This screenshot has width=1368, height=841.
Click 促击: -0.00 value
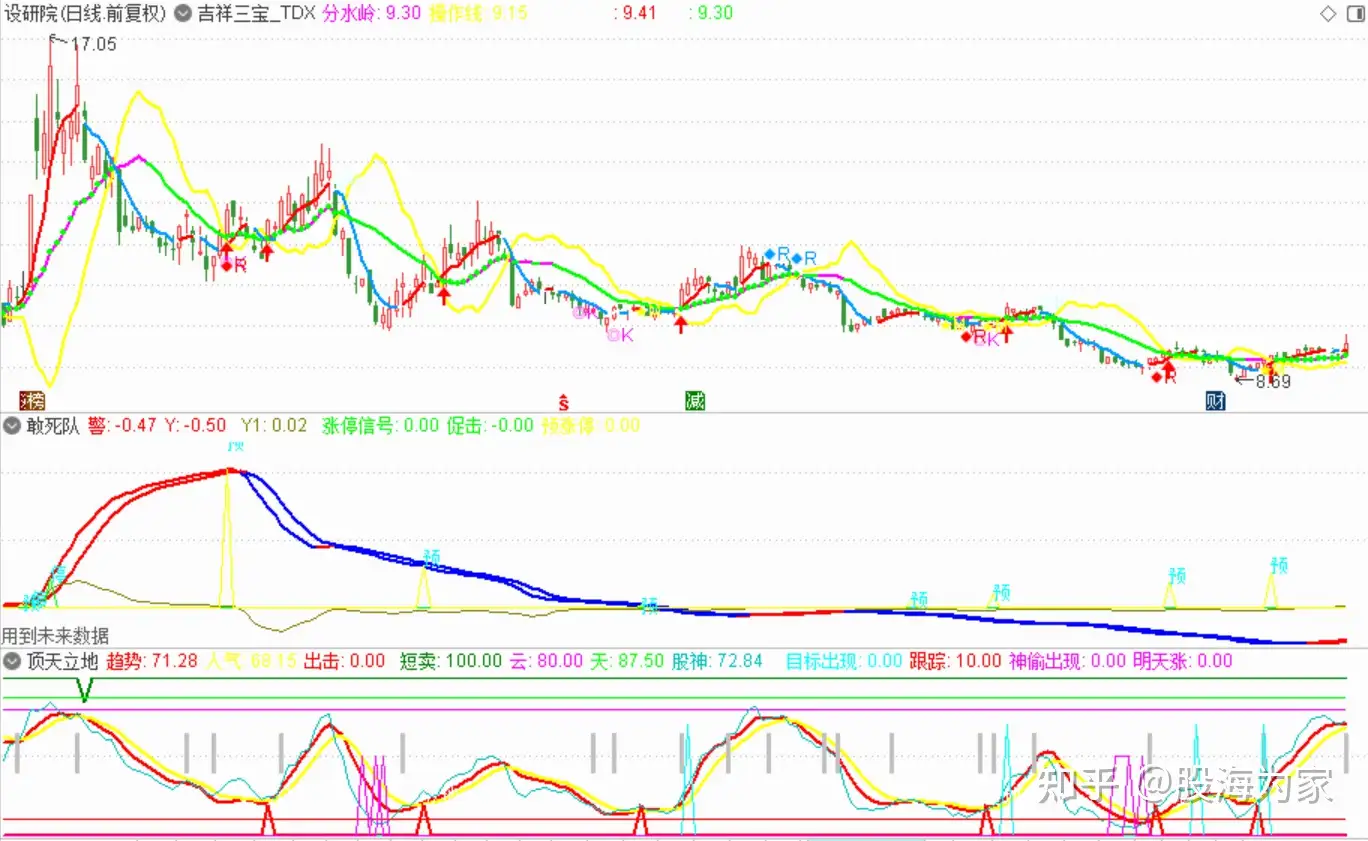click(490, 425)
